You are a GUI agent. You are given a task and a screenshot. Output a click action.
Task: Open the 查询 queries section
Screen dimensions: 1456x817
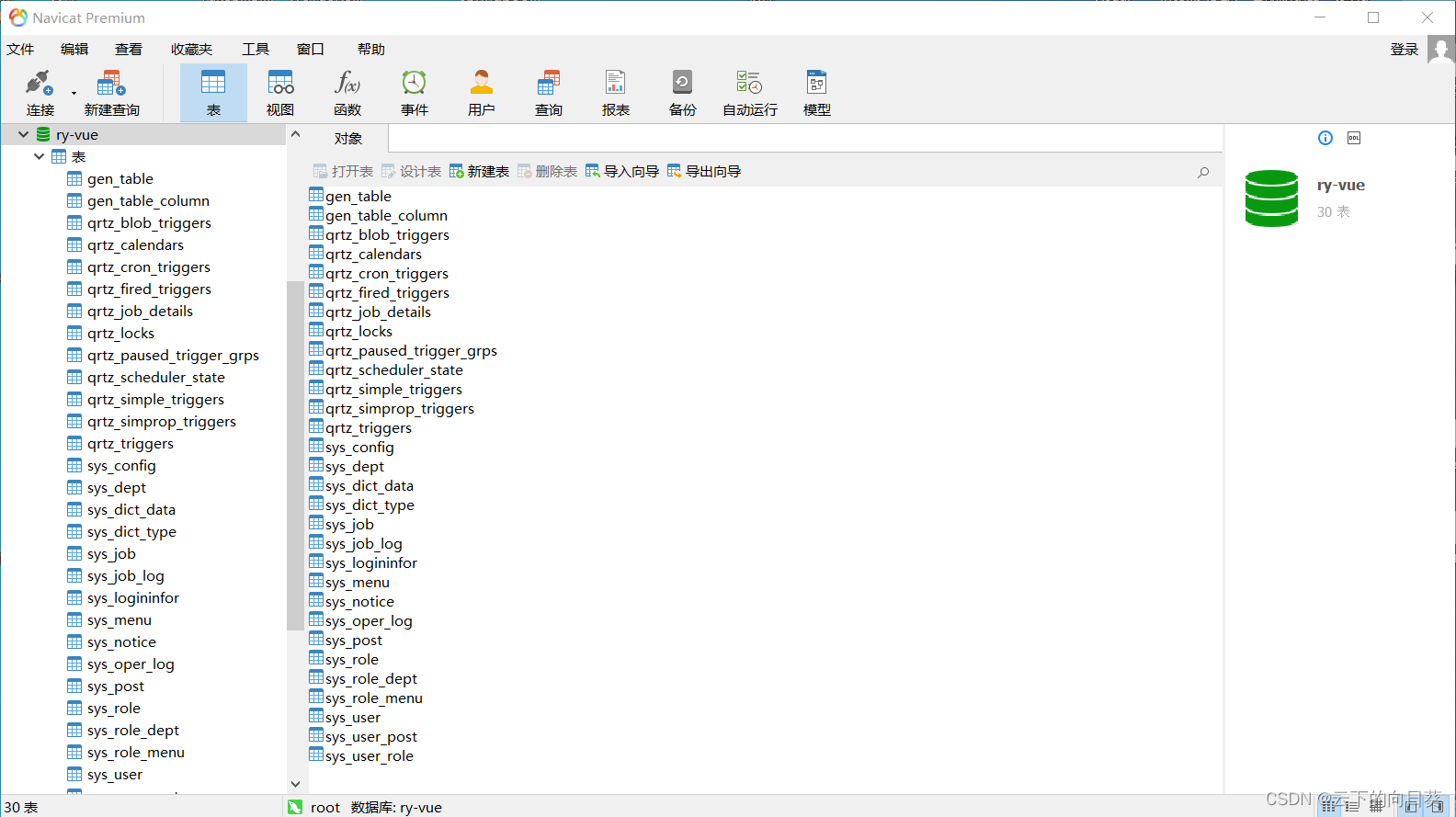pos(549,93)
